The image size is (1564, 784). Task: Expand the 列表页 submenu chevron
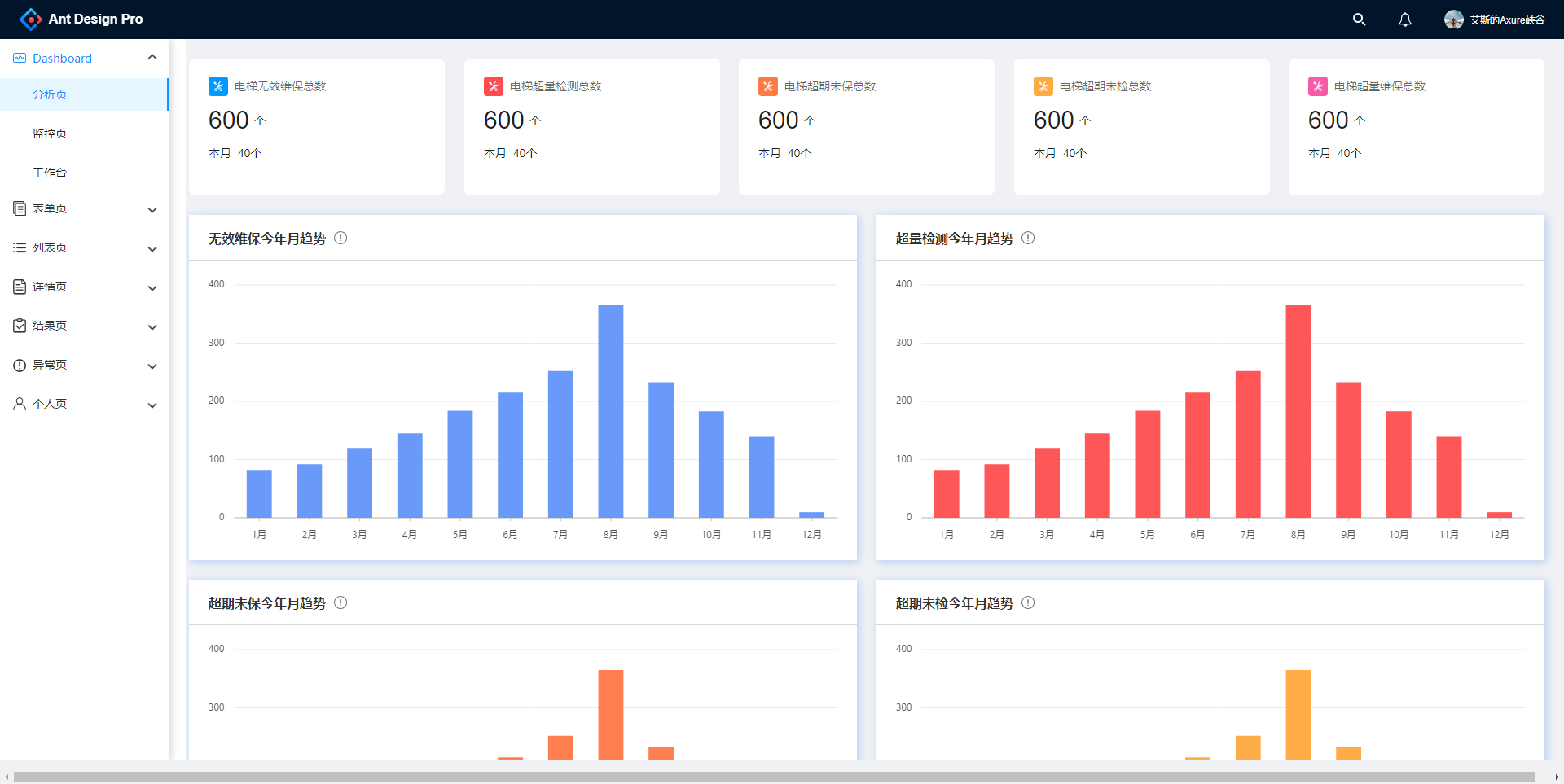[x=152, y=249]
